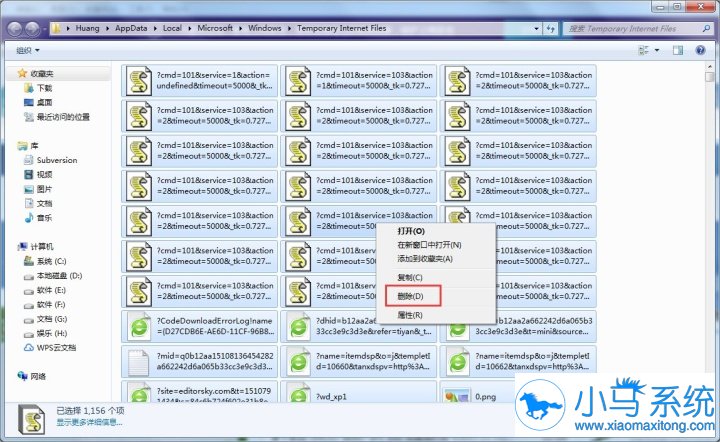Click the scroll up arrow of file list
Viewport: 720px width, 442px height.
709,67
